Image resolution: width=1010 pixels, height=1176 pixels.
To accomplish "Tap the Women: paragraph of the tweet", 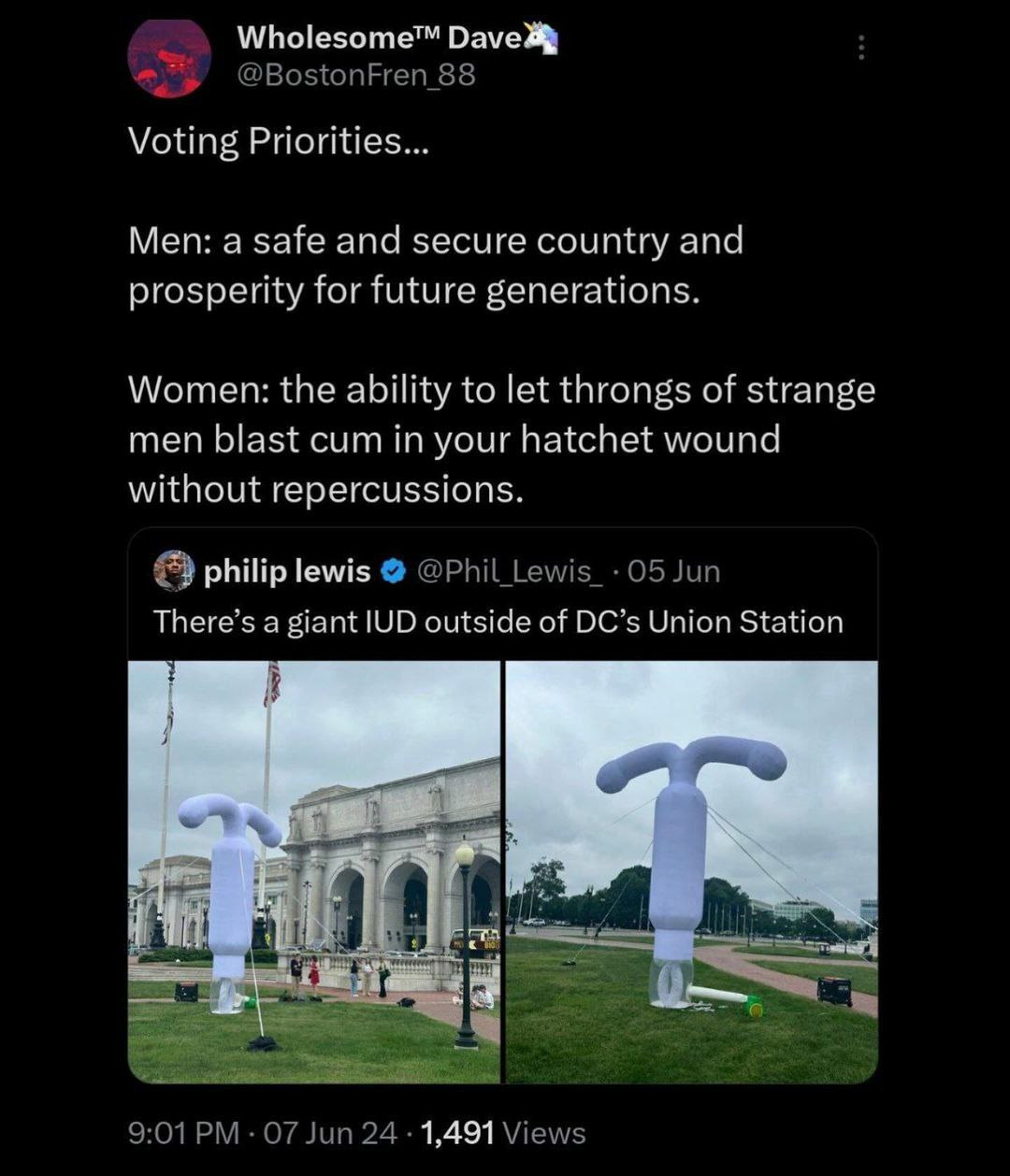I will click(501, 439).
